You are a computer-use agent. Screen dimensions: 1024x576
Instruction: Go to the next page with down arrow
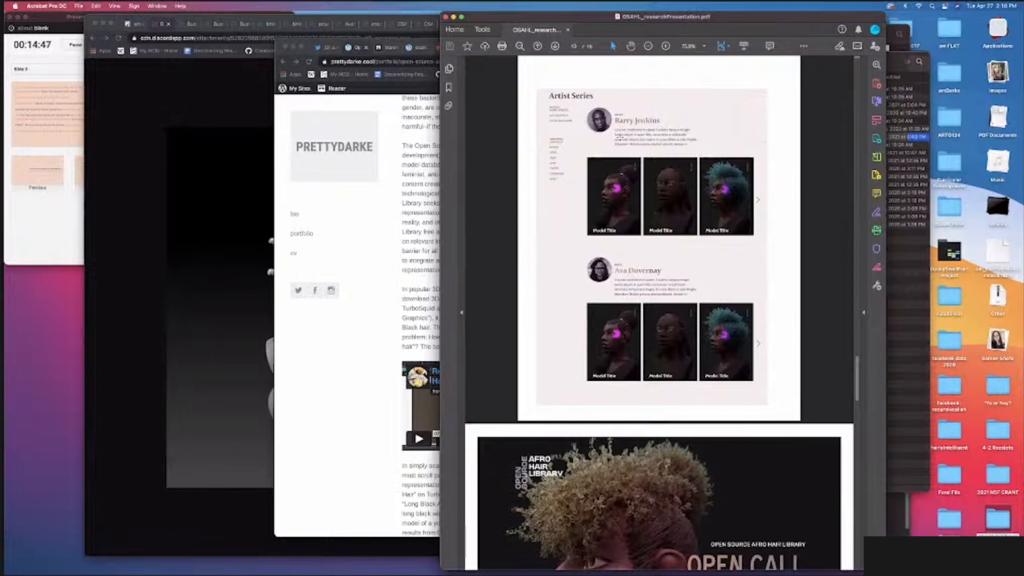pos(555,46)
